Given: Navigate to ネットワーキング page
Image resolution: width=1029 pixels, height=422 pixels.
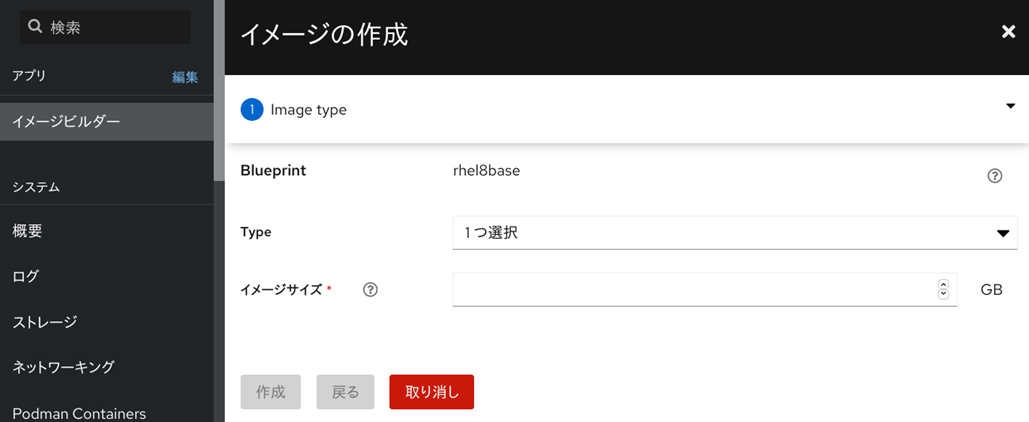Looking at the screenshot, I should 63,367.
